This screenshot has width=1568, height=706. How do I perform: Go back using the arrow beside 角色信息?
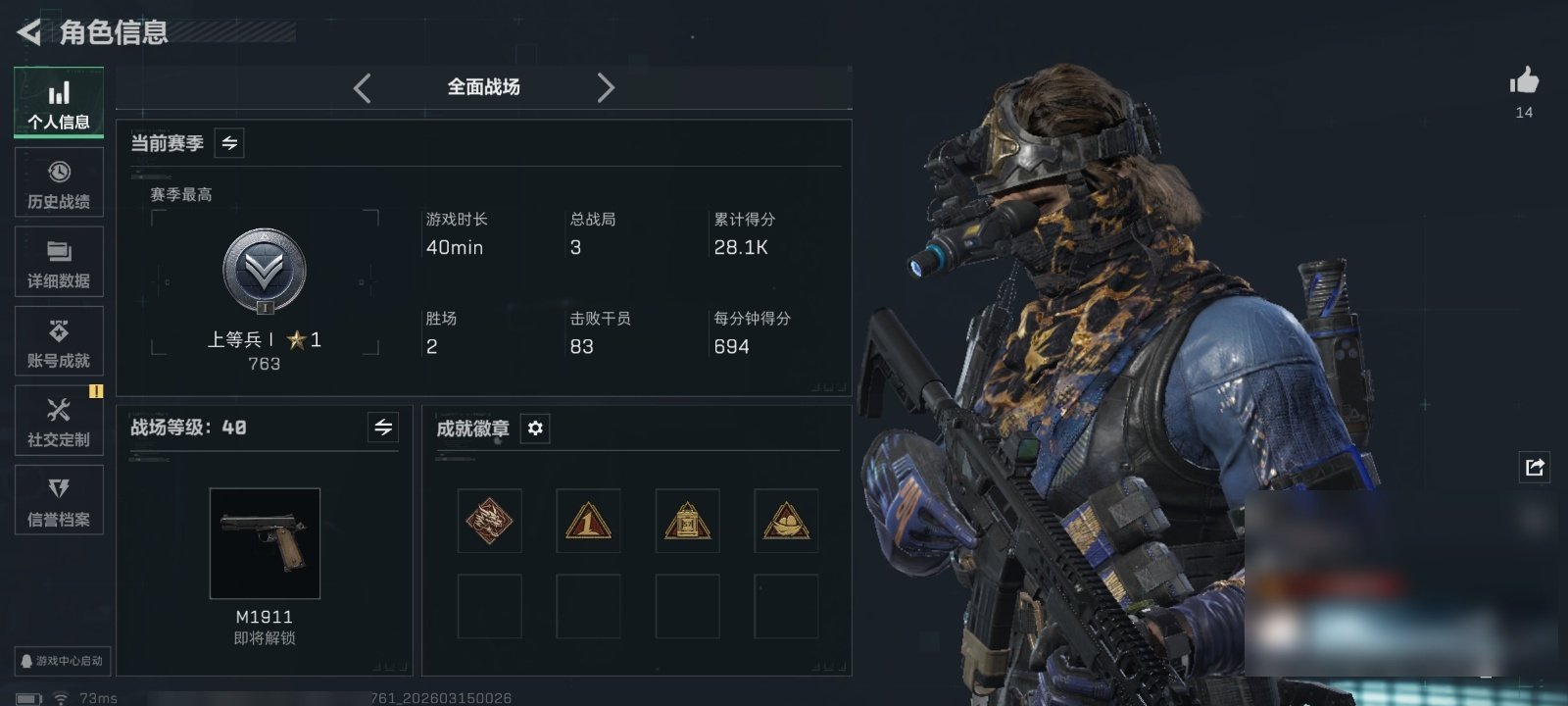click(x=28, y=32)
